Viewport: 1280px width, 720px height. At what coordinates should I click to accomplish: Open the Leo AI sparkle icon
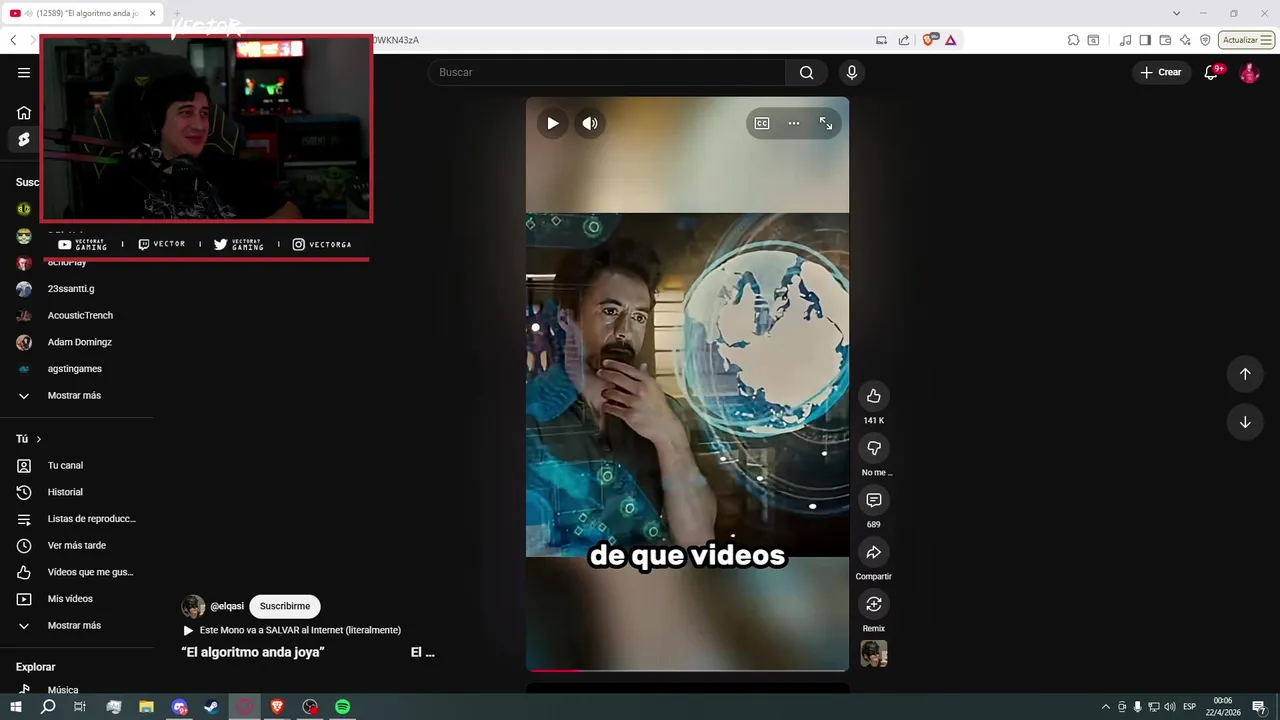coord(1185,40)
